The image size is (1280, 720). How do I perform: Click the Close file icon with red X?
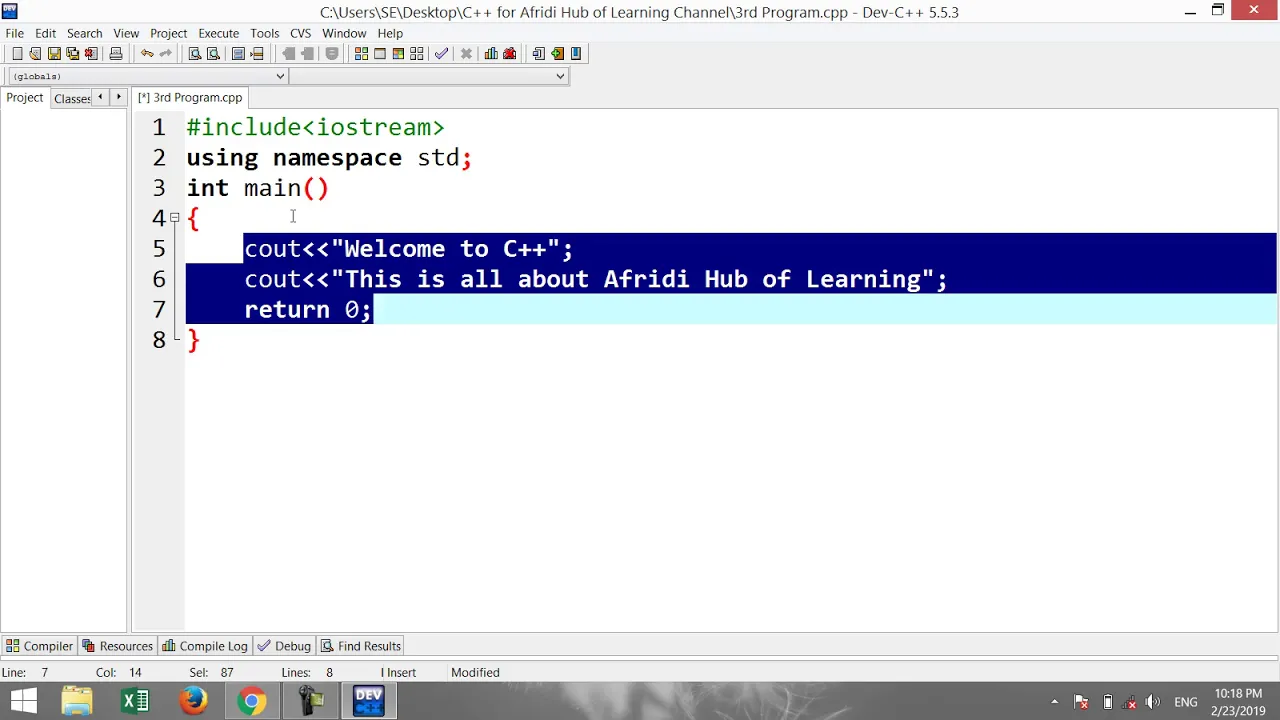click(90, 54)
